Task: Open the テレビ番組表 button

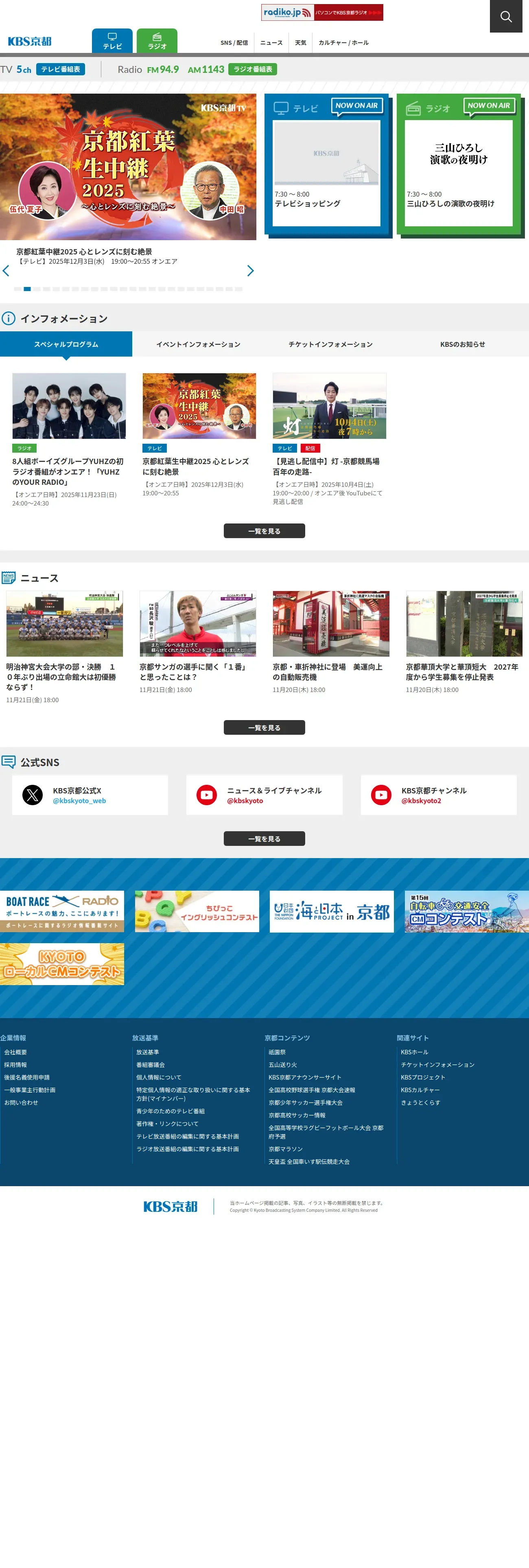Action: 60,69
